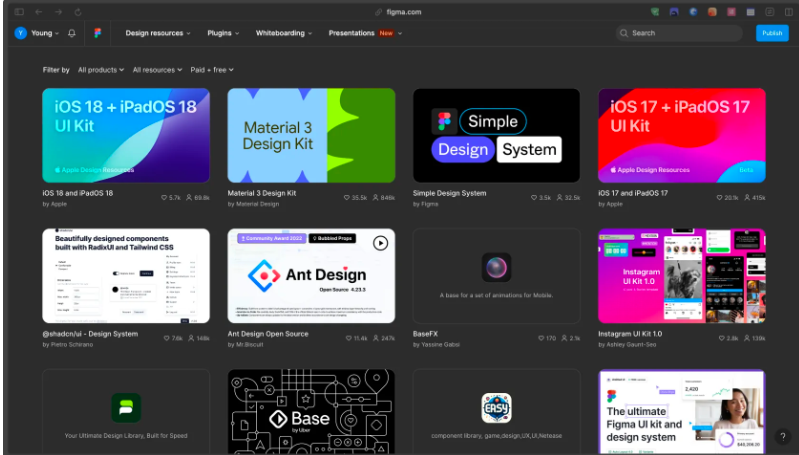Open the iOS 18 and iPadOS 18 title link

point(78,193)
